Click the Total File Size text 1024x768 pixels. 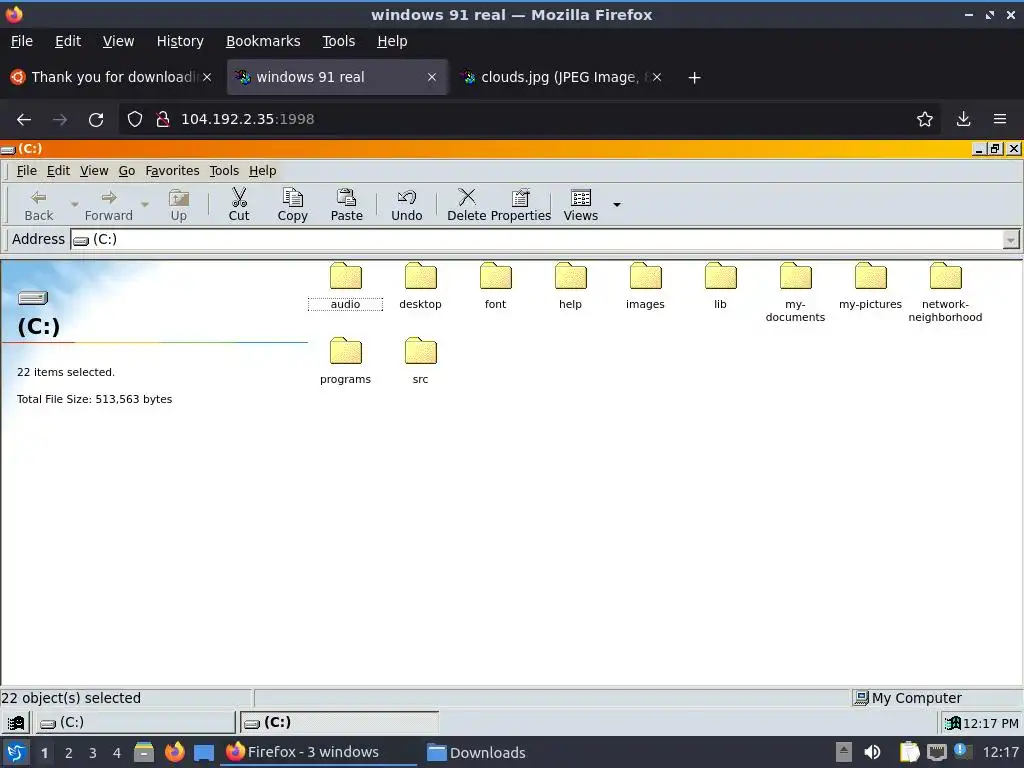[x=95, y=399]
